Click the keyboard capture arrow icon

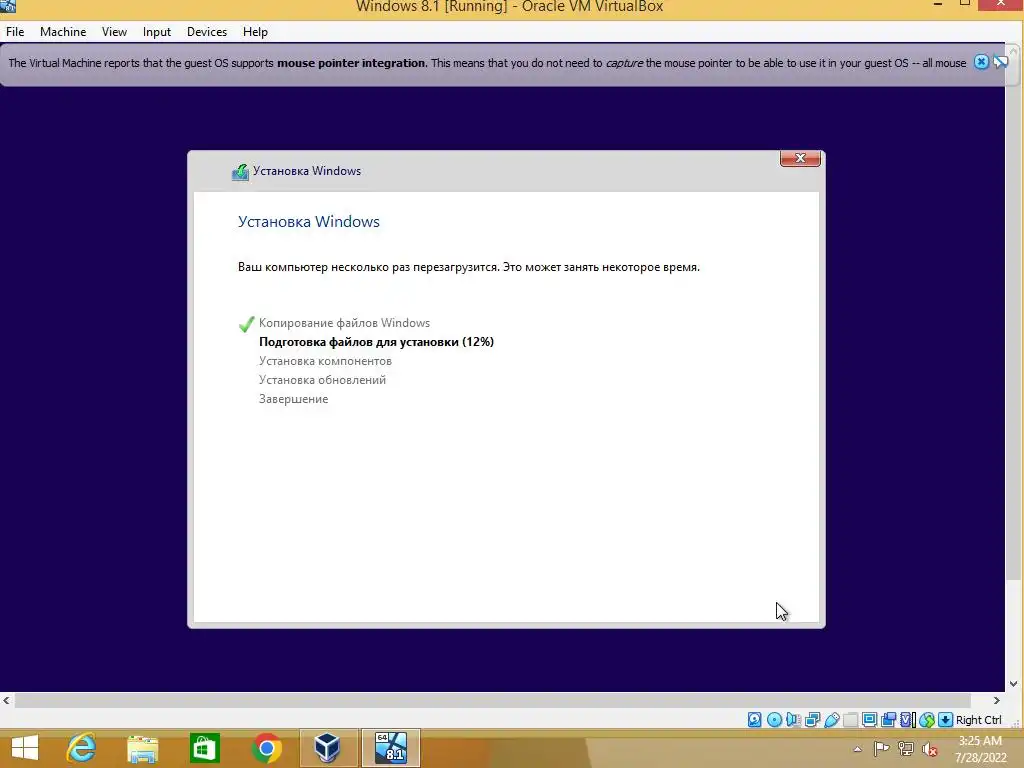point(945,720)
